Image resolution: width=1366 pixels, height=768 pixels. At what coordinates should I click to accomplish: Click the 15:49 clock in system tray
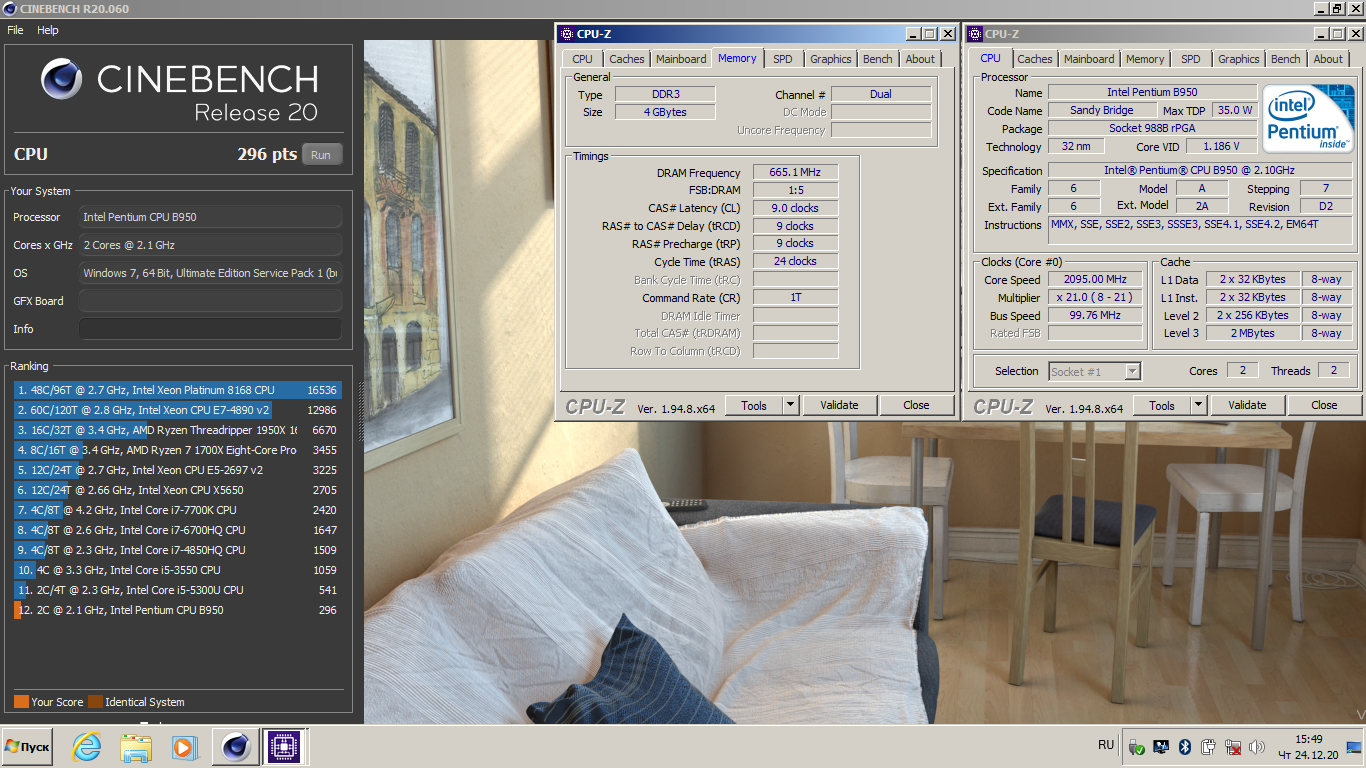point(1308,739)
